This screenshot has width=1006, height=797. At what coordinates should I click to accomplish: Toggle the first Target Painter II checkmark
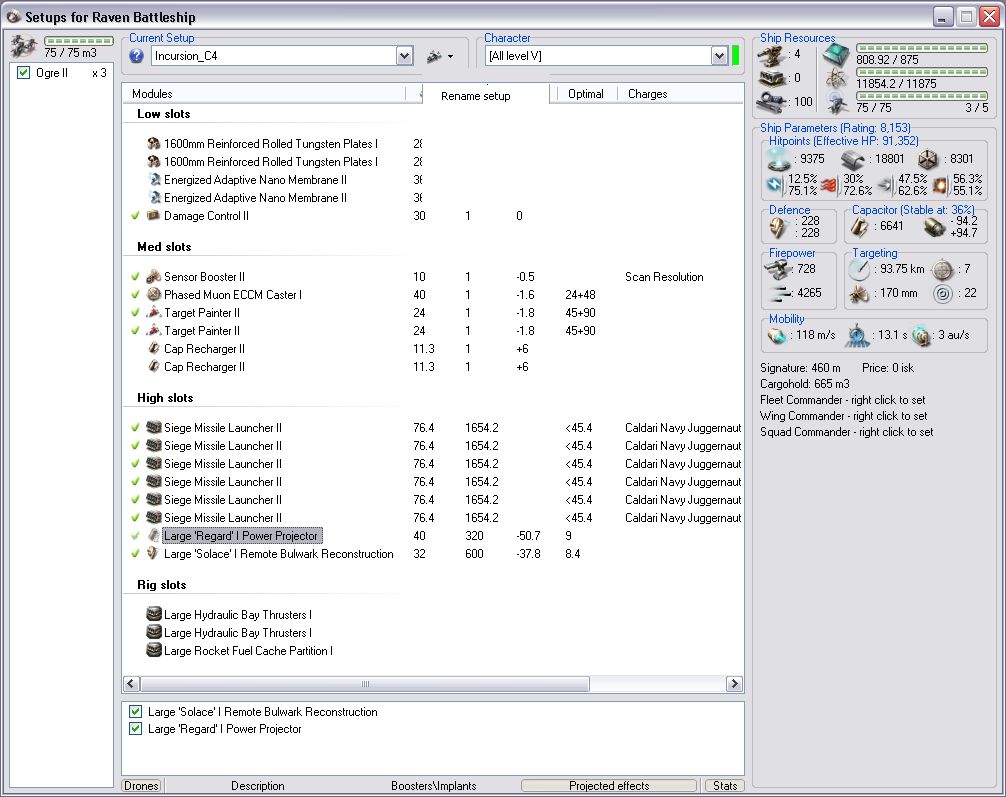135,313
